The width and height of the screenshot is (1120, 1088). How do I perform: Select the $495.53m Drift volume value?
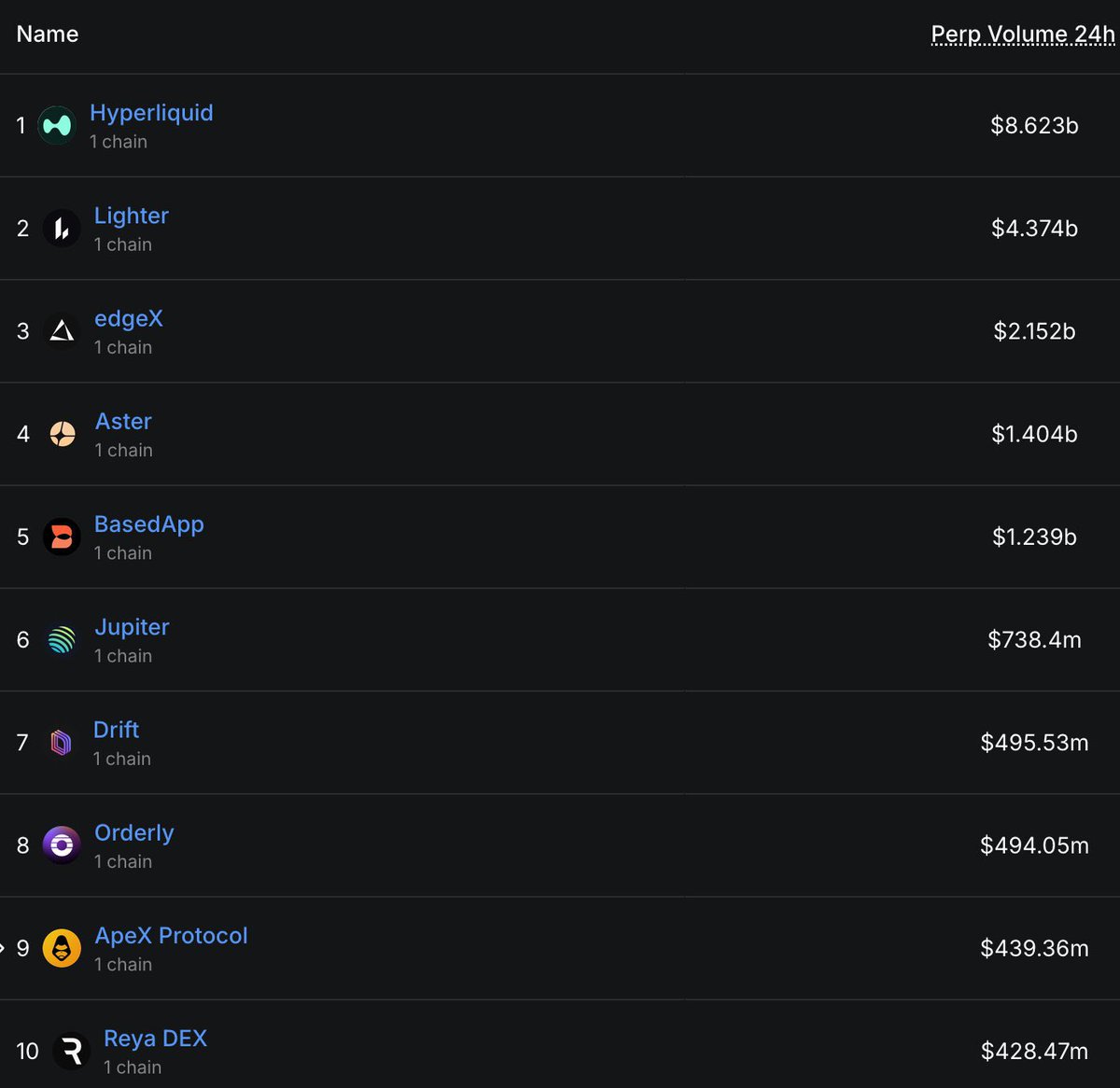[1034, 743]
